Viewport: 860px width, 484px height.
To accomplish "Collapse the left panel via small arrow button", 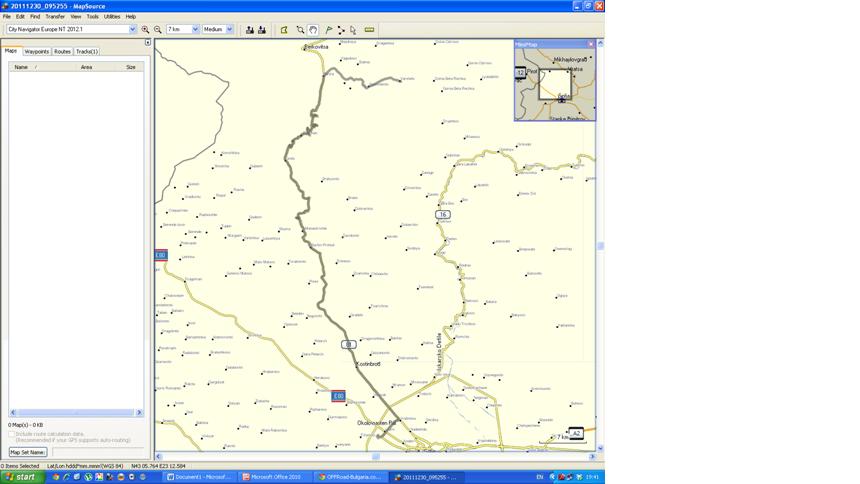I will pos(148,42).
